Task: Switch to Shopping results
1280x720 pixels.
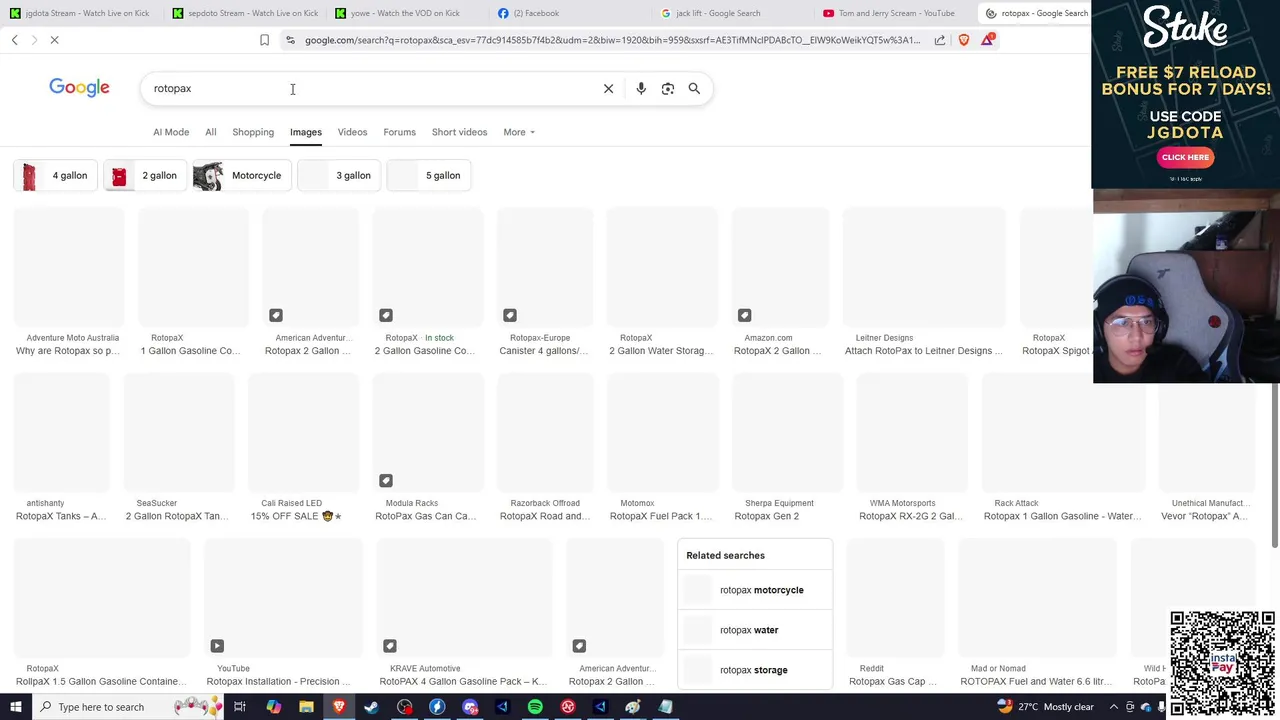Action: [253, 132]
